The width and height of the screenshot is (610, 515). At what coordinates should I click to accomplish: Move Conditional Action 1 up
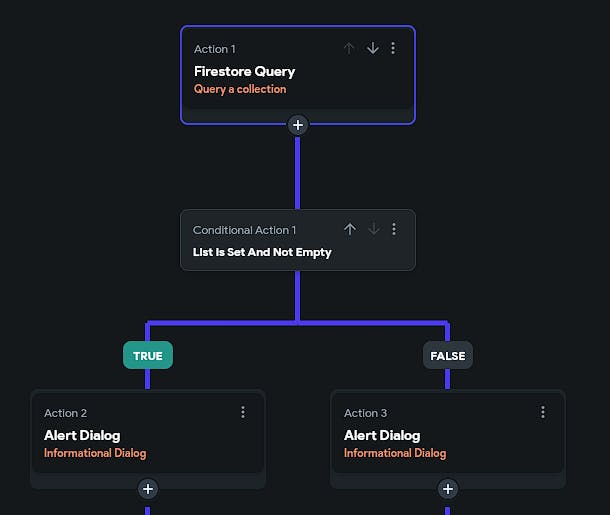[350, 229]
